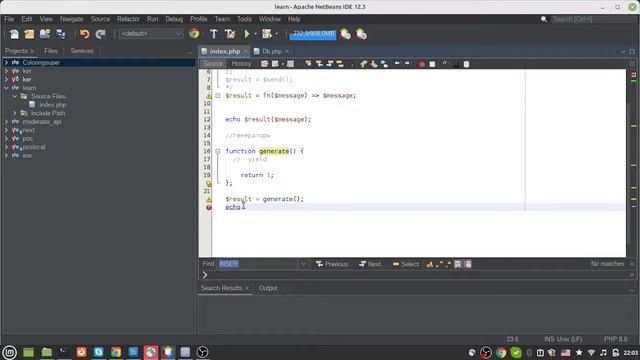Click the Comment line icon in editor toolbar

pos(445,64)
